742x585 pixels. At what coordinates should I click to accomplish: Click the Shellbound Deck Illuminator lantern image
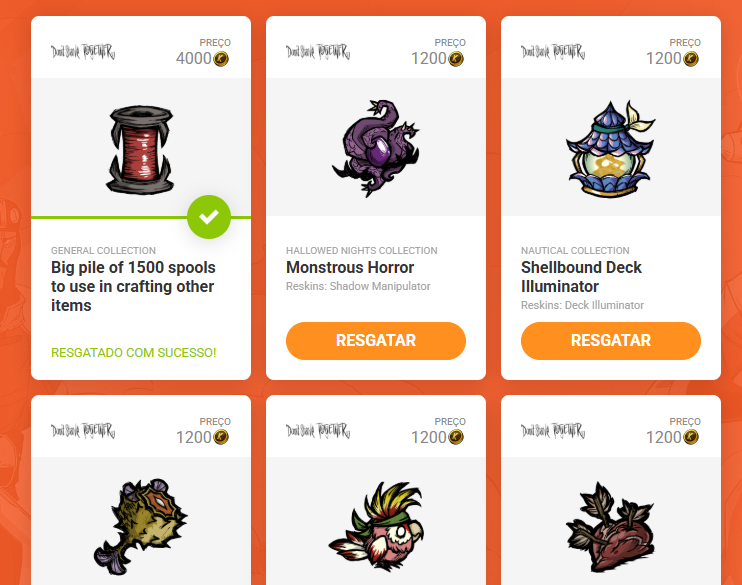tap(611, 148)
